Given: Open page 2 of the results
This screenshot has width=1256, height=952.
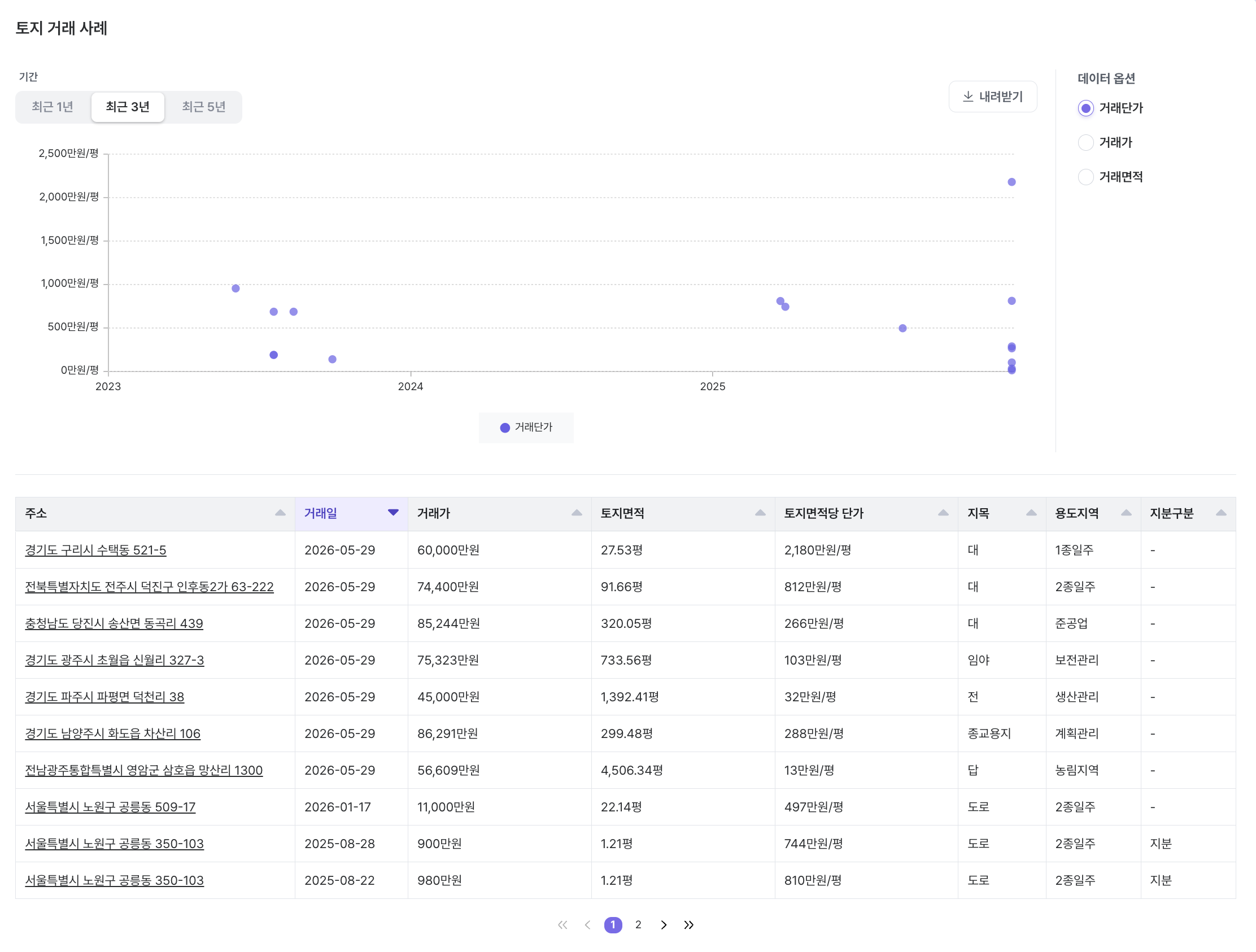Looking at the screenshot, I should pyautogui.click(x=638, y=925).
